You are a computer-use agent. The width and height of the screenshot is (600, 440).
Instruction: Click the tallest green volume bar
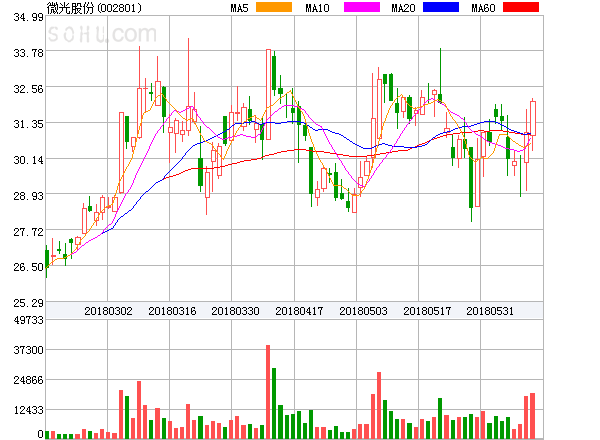[x=274, y=403]
